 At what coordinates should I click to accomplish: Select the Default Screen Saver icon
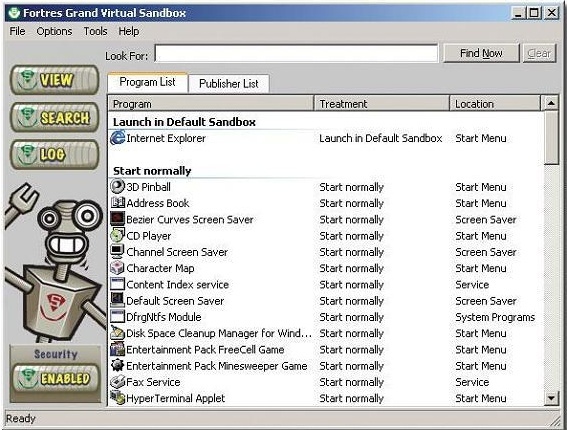pos(118,300)
